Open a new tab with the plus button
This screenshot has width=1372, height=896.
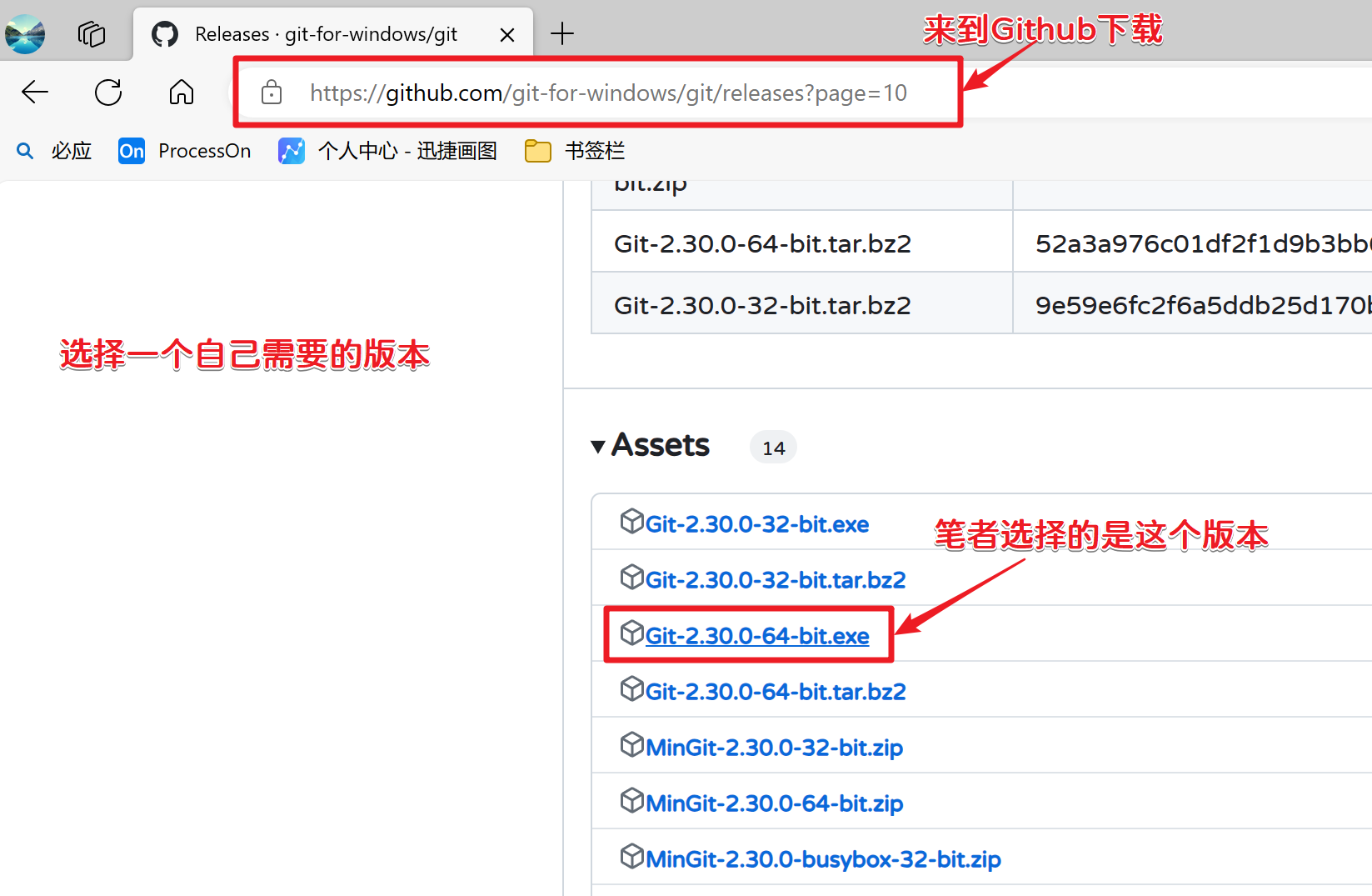point(562,34)
